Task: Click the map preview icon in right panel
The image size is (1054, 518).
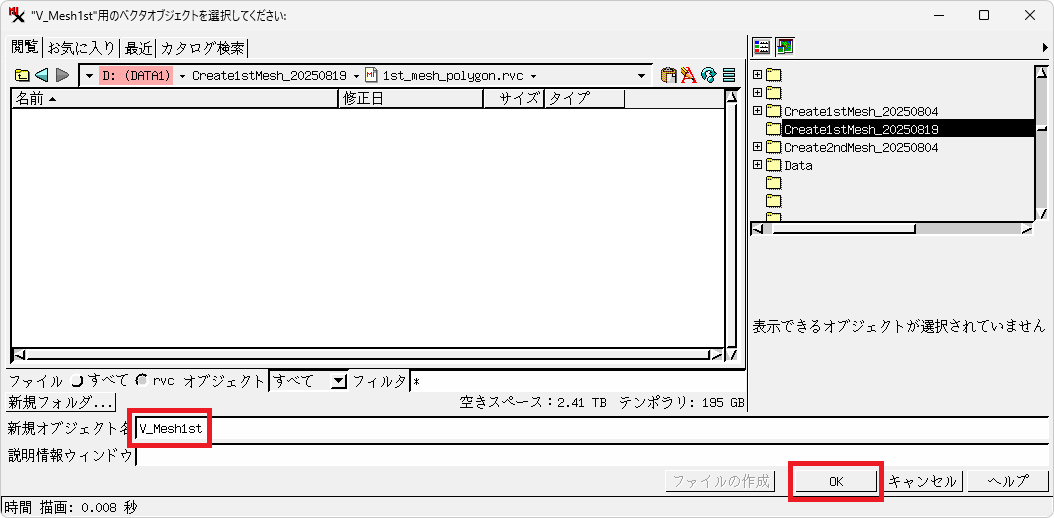Action: pos(784,46)
